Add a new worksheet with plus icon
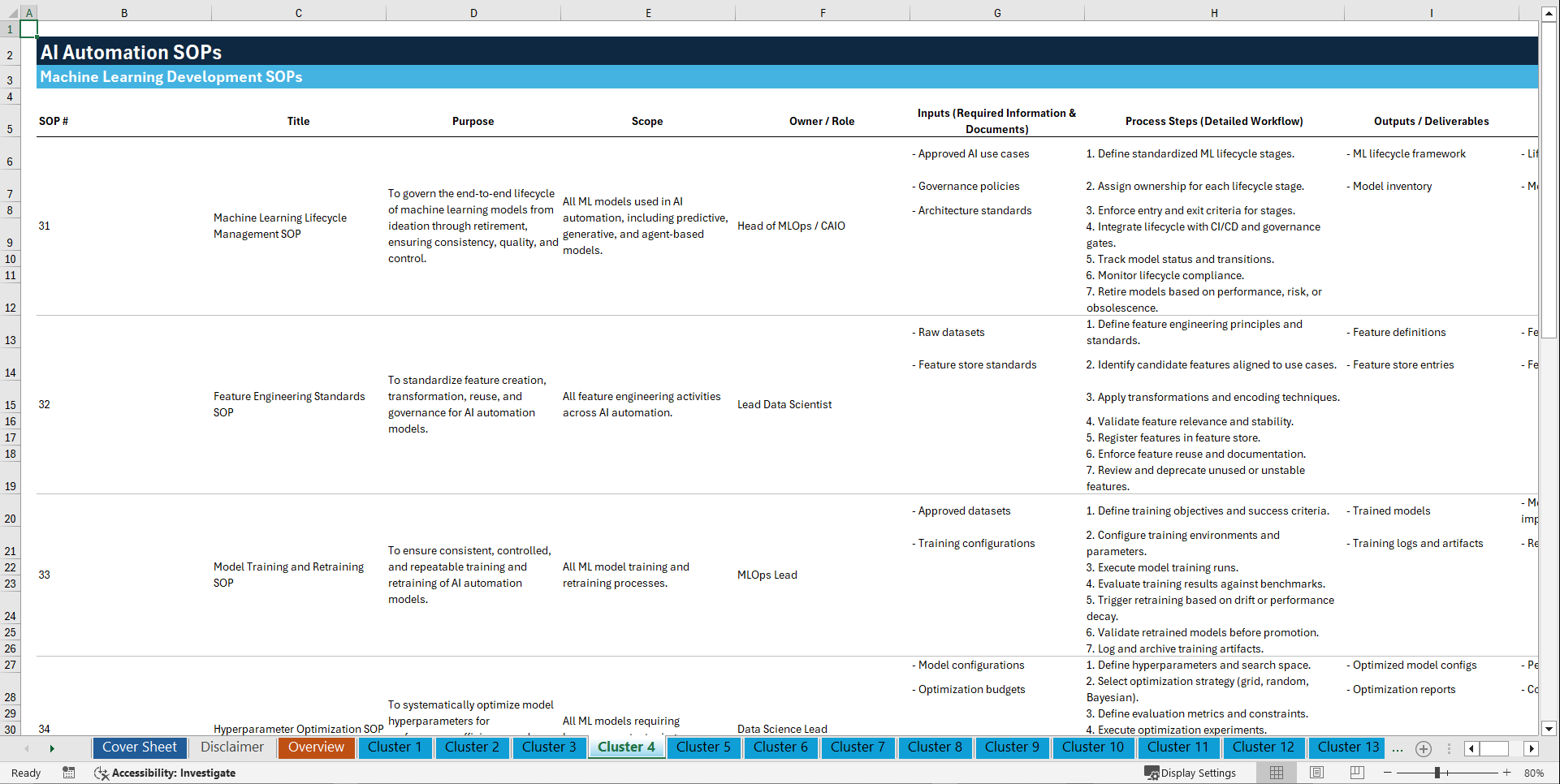This screenshot has width=1560, height=784. (x=1423, y=748)
